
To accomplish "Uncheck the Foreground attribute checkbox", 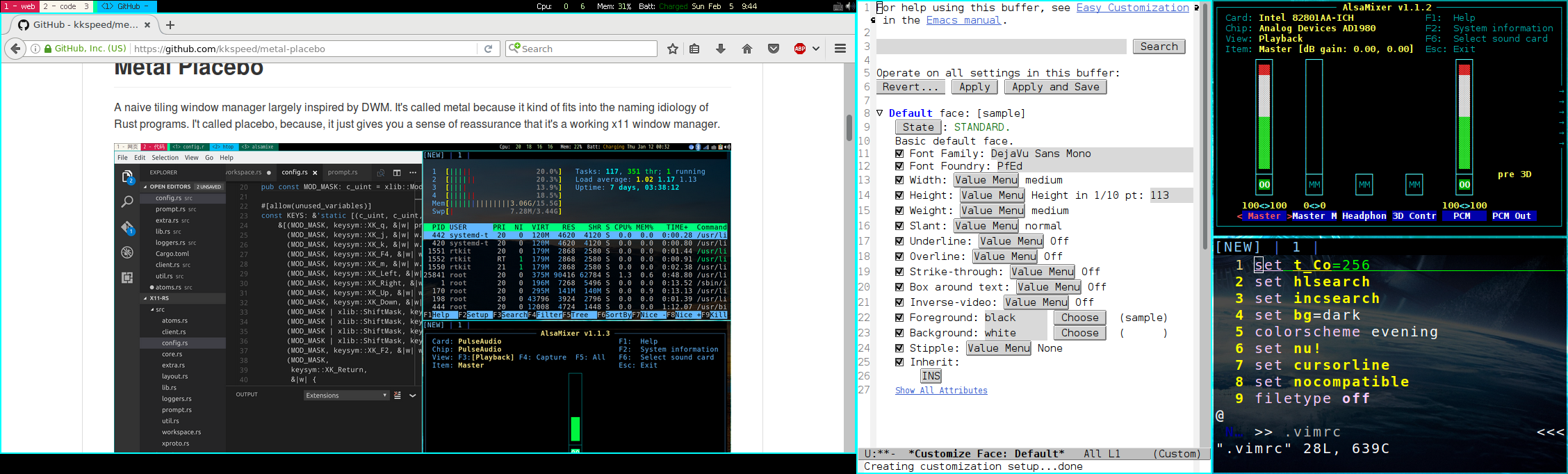I will pos(899,318).
